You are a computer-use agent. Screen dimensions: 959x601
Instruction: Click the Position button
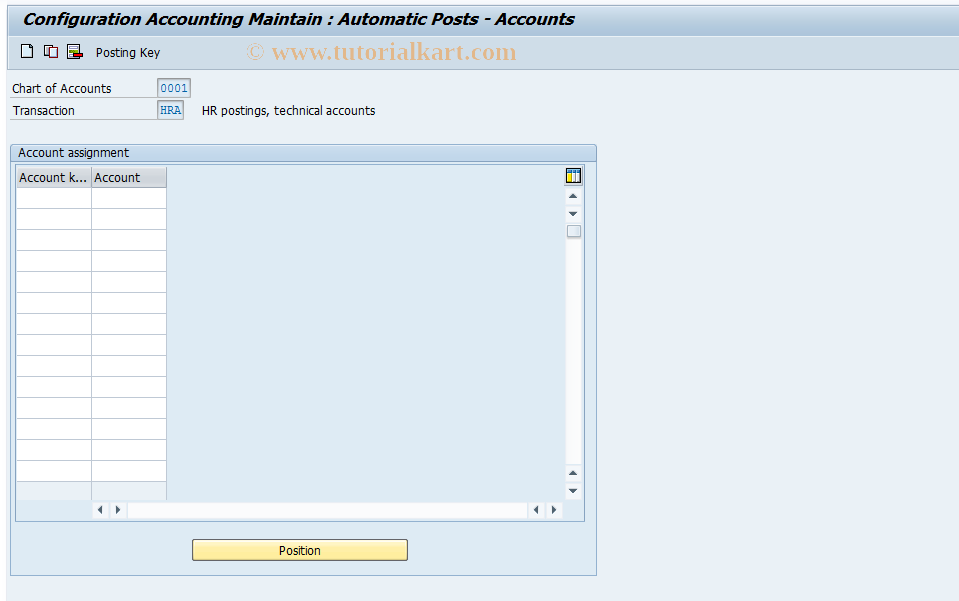tap(300, 550)
